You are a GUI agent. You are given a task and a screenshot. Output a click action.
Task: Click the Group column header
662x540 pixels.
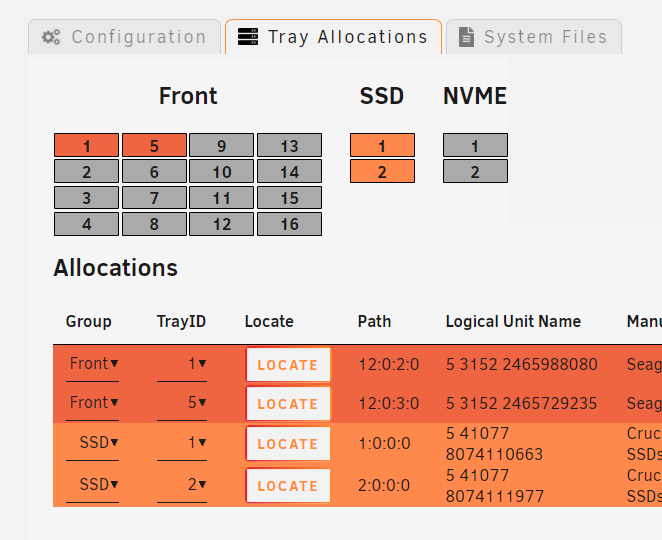click(x=89, y=322)
